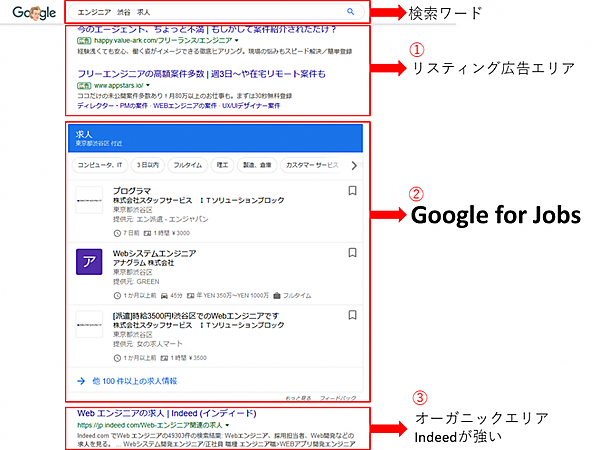600x450 pixels.
Task: Open the WEBエンジニアの案件 sitelink
Action: [185, 106]
